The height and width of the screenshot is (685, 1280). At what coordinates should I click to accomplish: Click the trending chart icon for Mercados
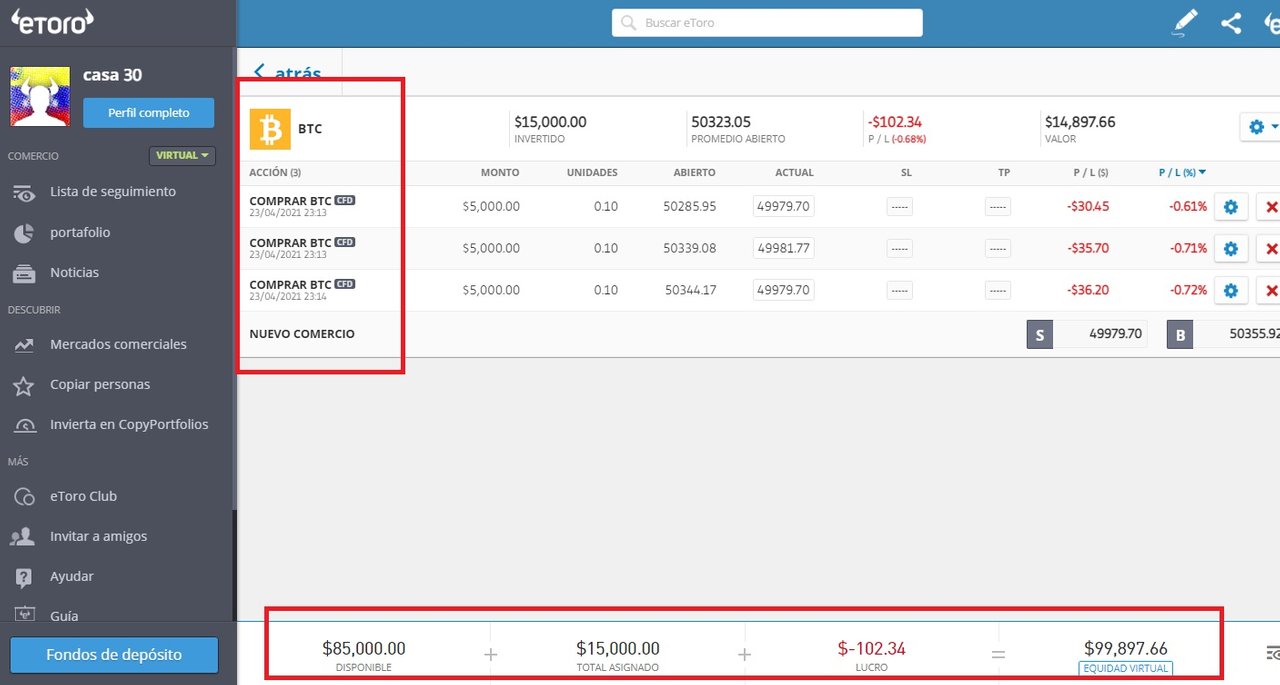(24, 345)
